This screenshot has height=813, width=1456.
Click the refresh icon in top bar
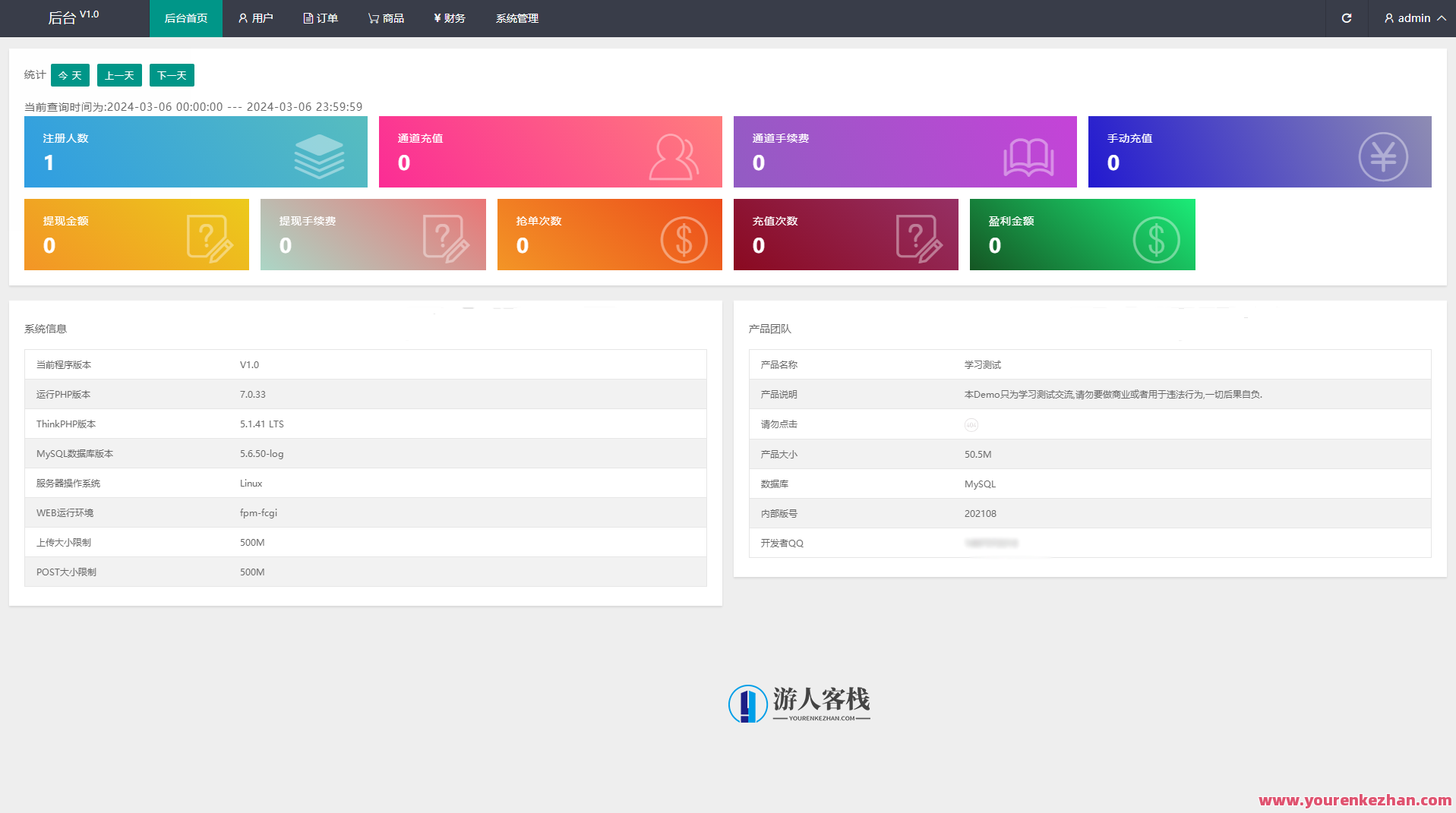tap(1346, 18)
